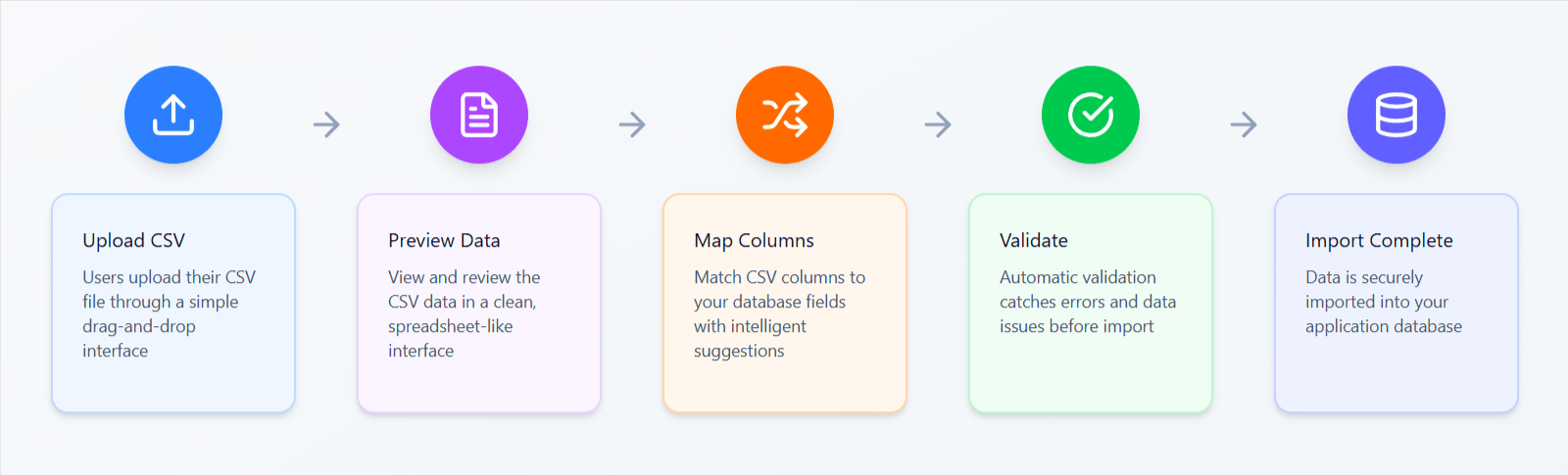
Task: Click the arrow after the upload icon
Action: pos(326,124)
